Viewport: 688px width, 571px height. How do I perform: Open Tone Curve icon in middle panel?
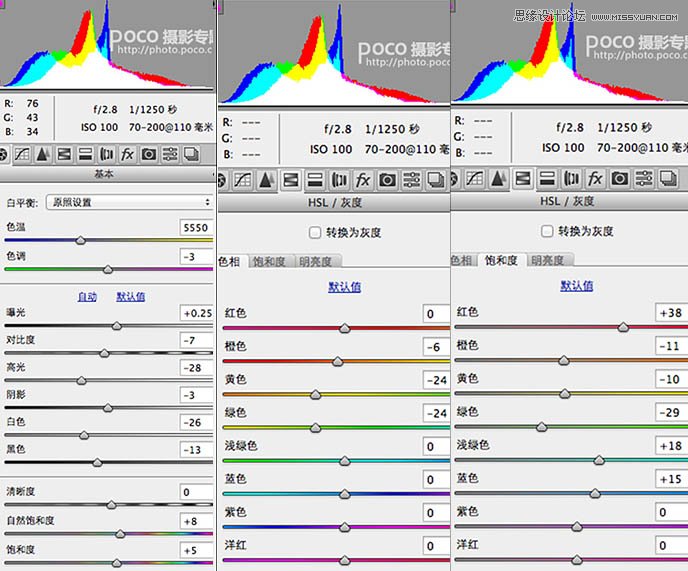click(x=242, y=180)
